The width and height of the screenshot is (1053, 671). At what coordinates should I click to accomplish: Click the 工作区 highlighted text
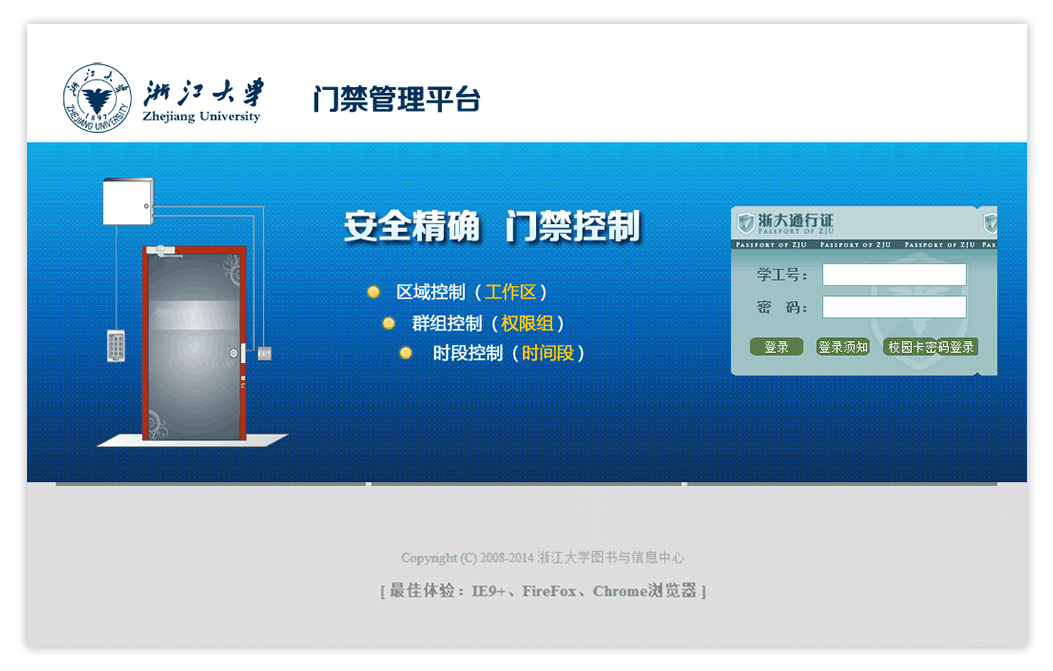pyautogui.click(x=511, y=292)
